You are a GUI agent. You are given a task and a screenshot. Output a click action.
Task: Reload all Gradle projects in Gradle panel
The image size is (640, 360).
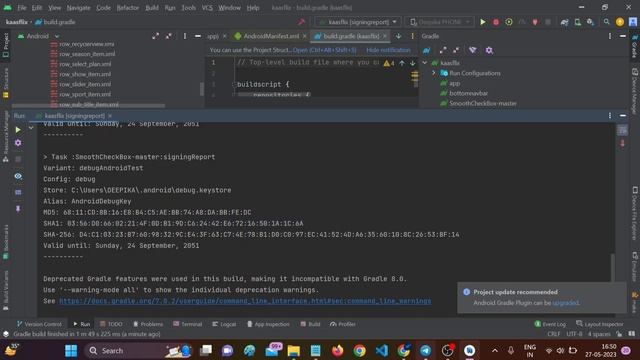pyautogui.click(x=427, y=50)
